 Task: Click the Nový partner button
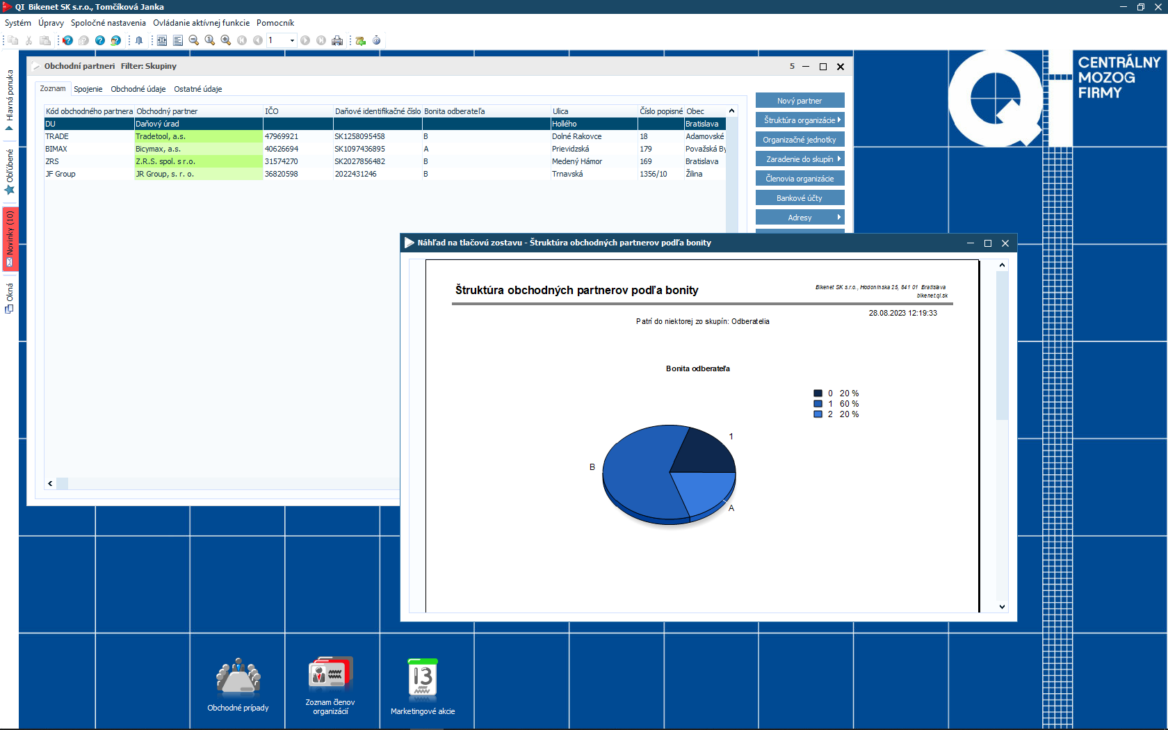pyautogui.click(x=800, y=101)
